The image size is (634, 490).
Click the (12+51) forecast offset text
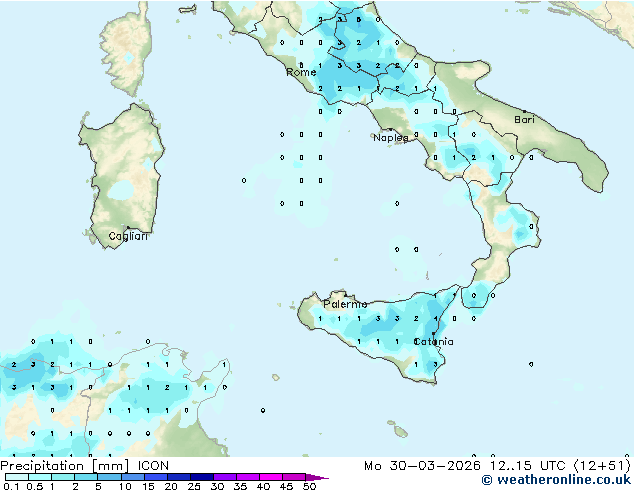[x=602, y=466]
